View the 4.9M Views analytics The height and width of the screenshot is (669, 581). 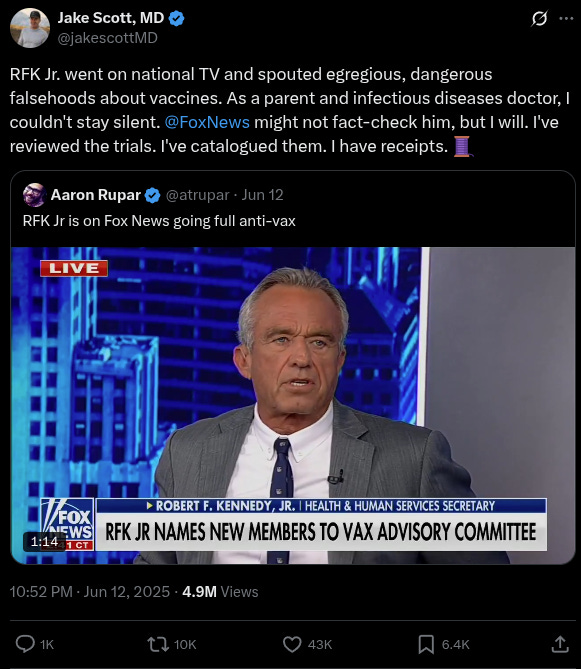click(x=220, y=592)
